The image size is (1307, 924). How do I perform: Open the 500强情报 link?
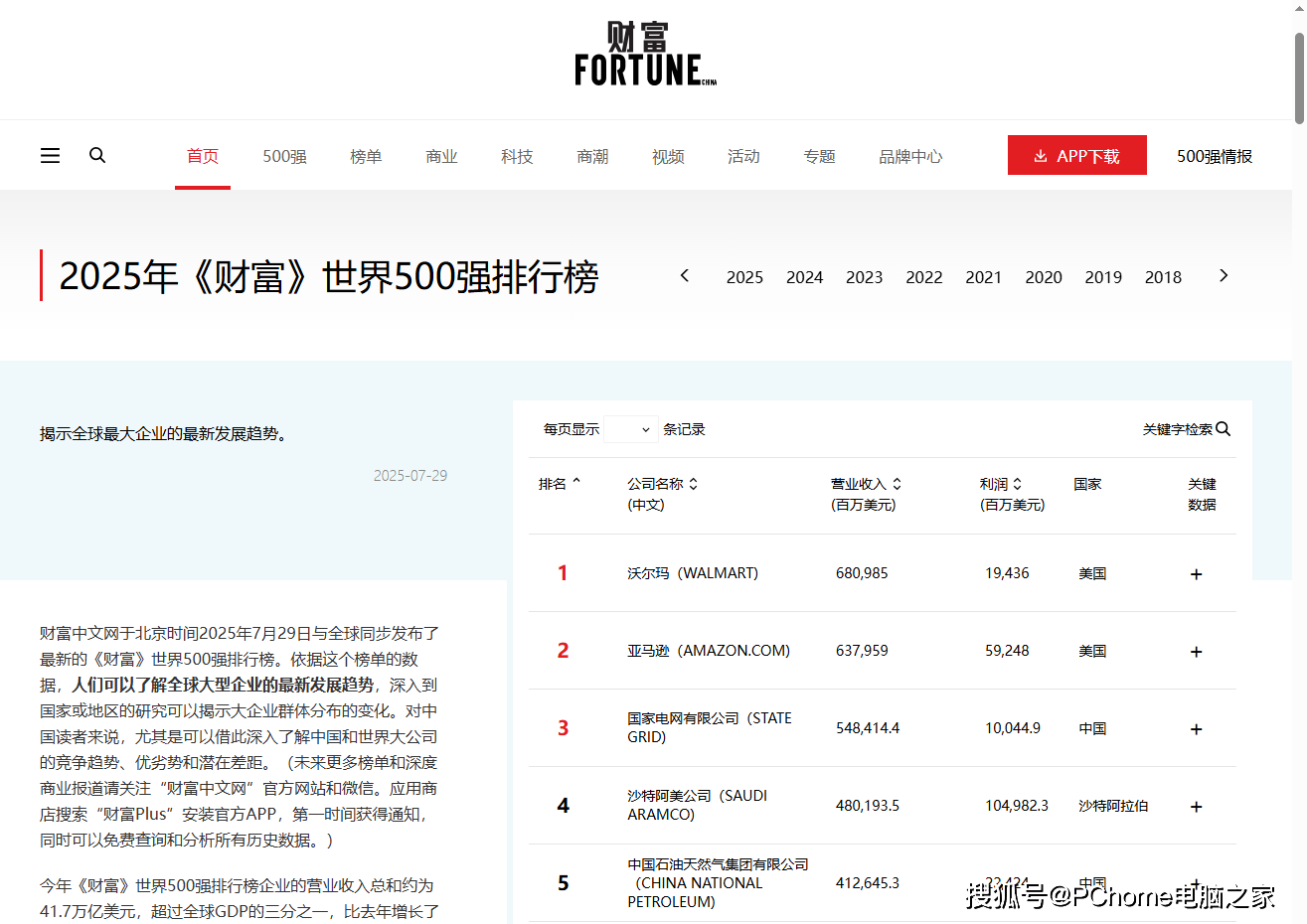(1215, 156)
